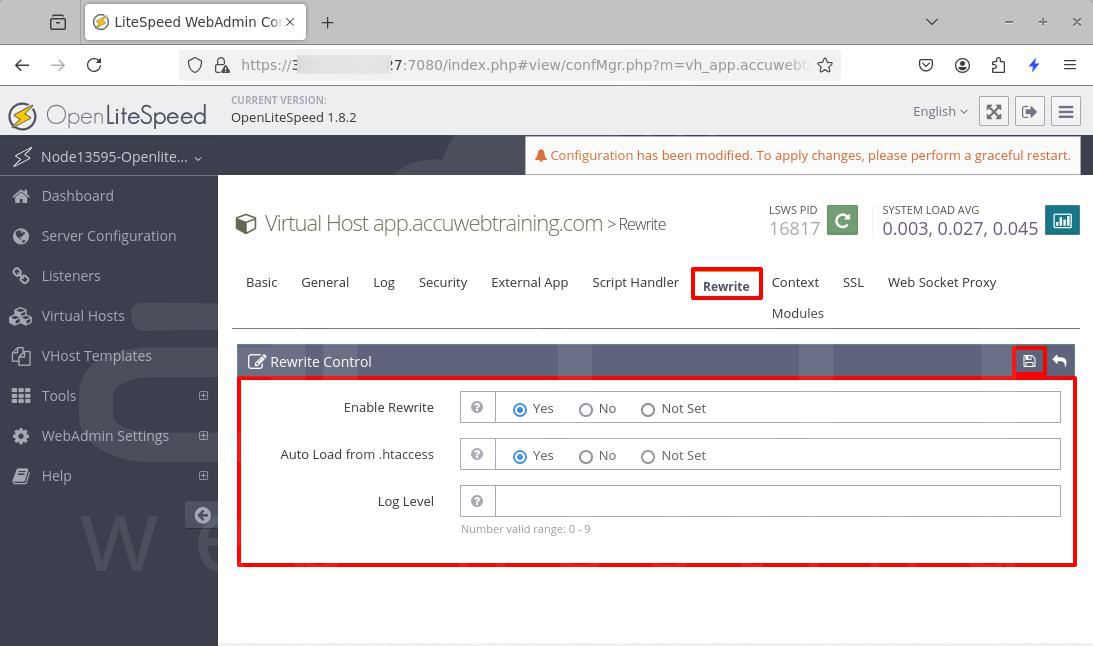The image size is (1093, 646).
Task: Open the Firefox Pocket icon
Action: tap(926, 65)
